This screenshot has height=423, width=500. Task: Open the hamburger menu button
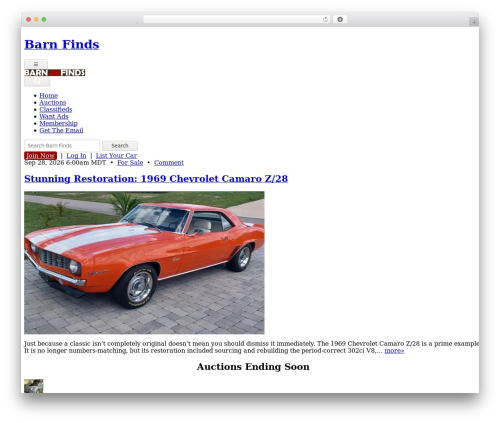point(36,64)
